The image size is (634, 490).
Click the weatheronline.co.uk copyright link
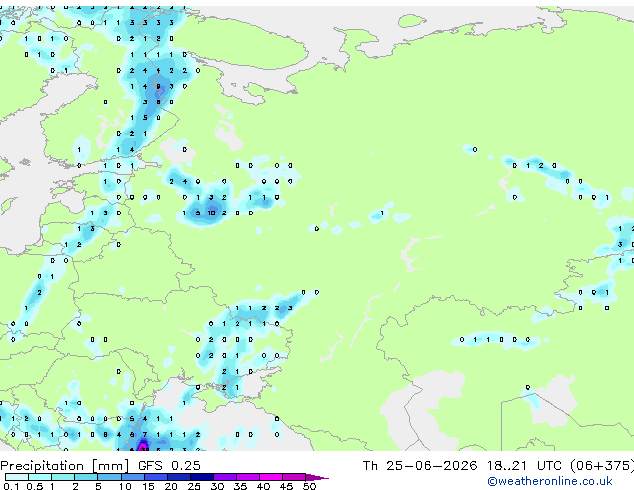tap(550, 481)
